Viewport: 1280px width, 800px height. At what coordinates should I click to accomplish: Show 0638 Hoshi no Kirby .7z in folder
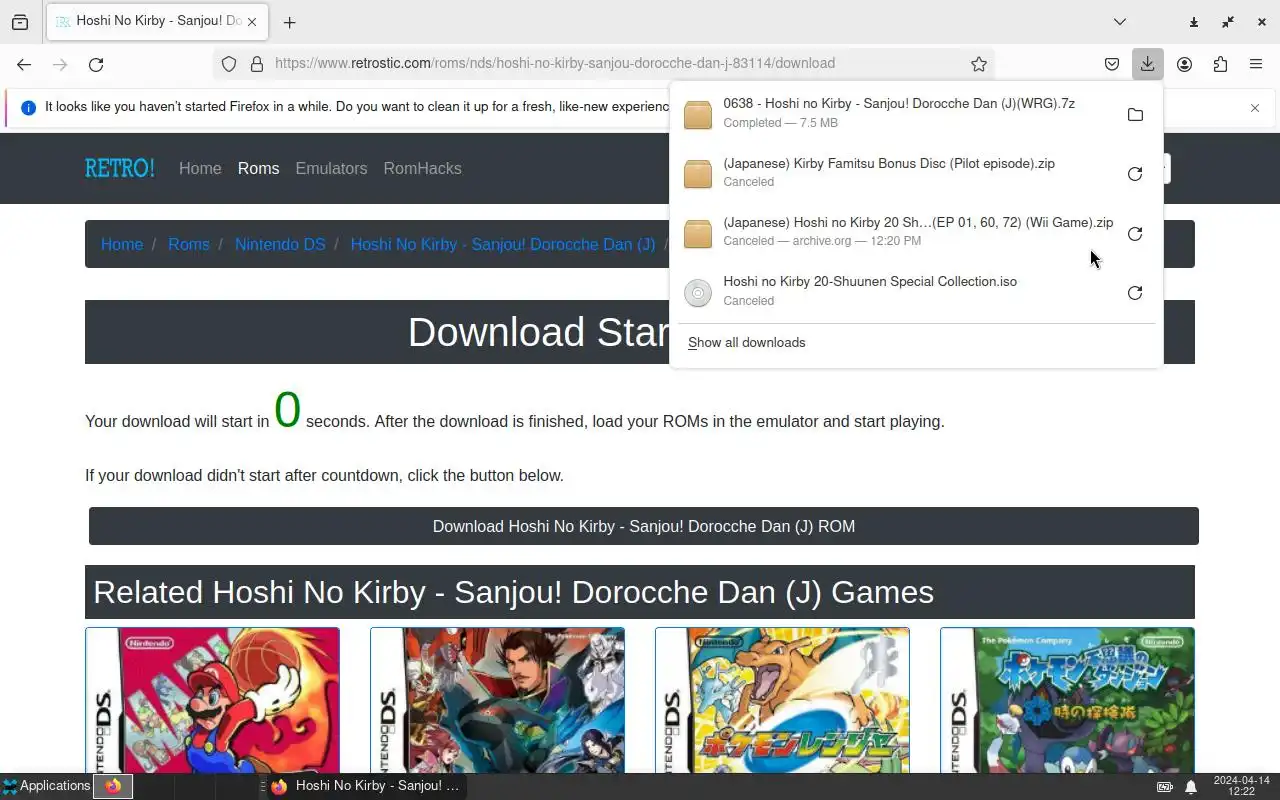tap(1135, 115)
